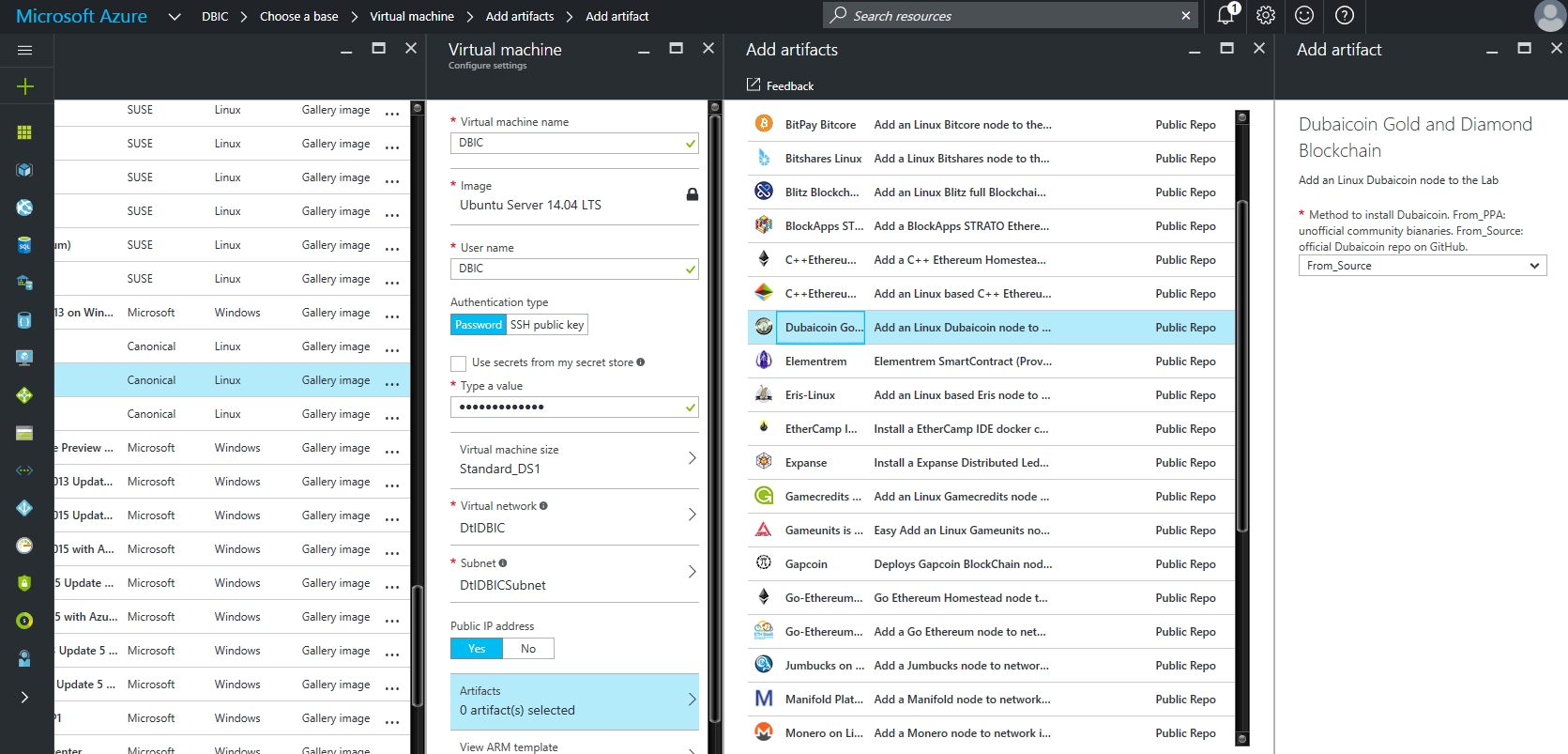Expand Virtual machine size Standard_DS1
Screen dimensions: 1568x754
[574, 459]
